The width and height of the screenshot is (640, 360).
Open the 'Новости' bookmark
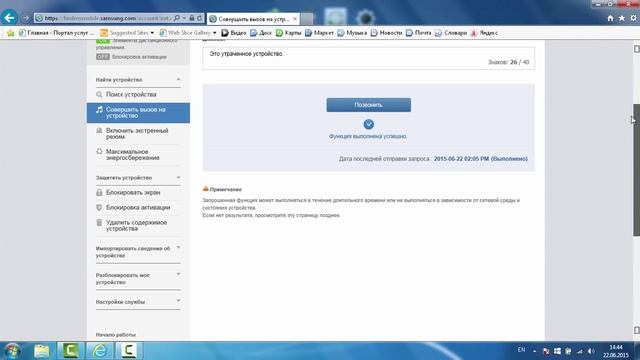coord(386,33)
